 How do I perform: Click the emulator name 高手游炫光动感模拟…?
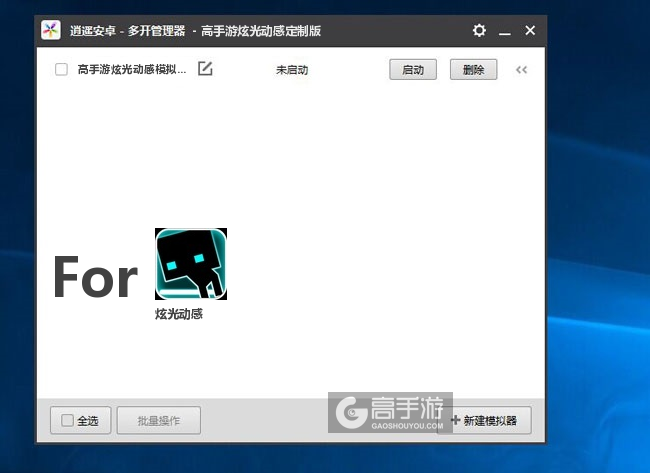click(x=132, y=69)
